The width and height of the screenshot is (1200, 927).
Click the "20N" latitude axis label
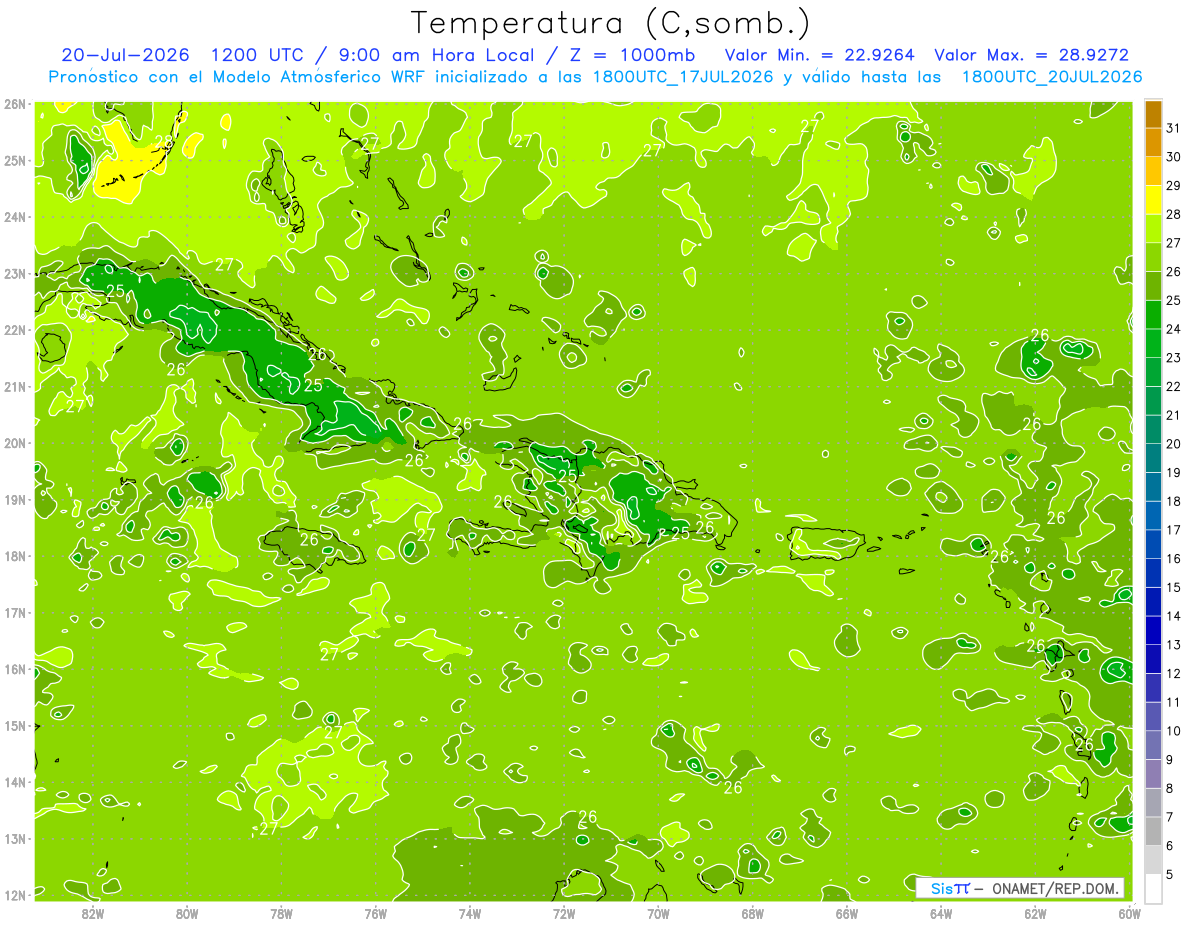pyautogui.click(x=14, y=443)
